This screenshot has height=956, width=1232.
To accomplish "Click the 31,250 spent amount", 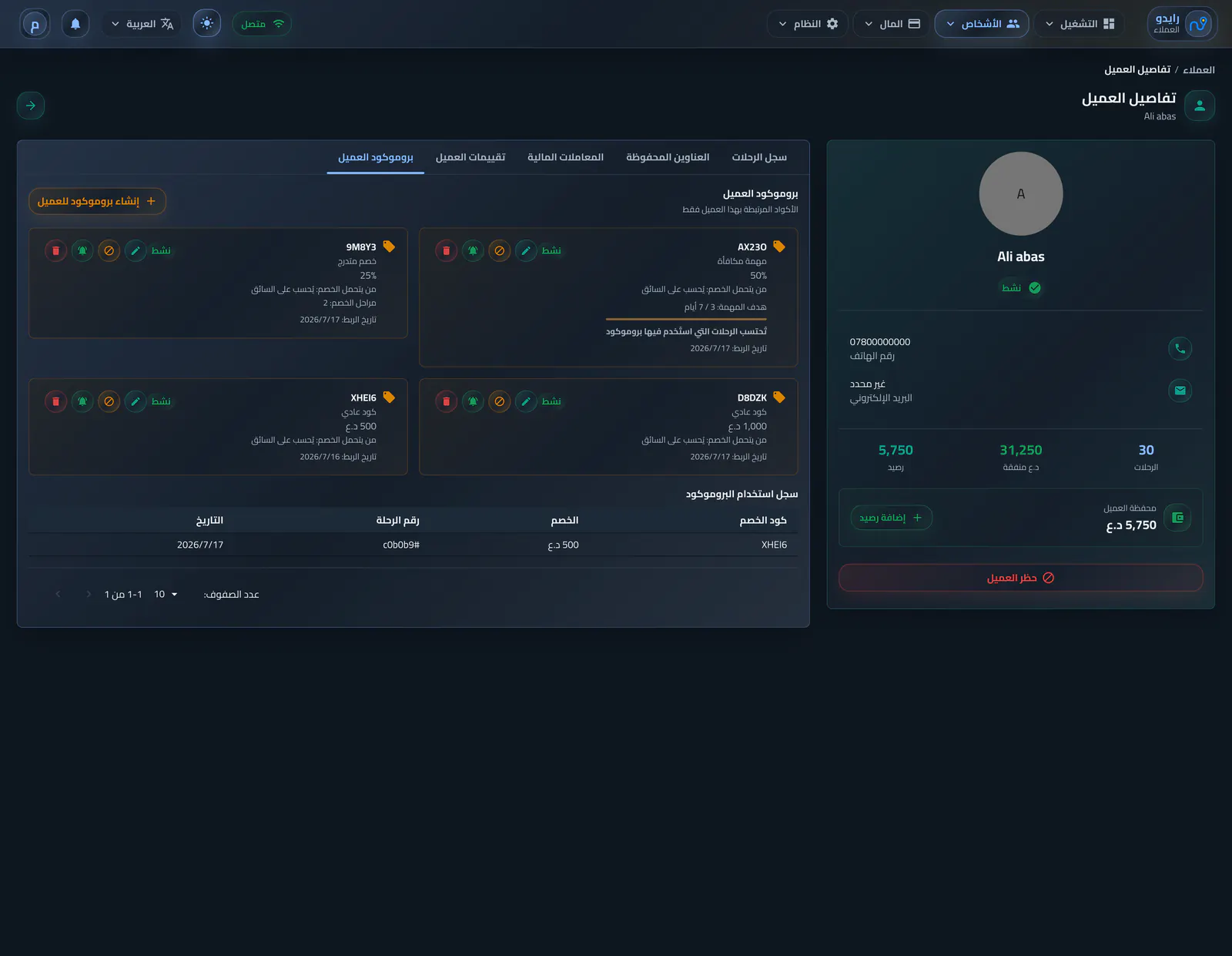I will 1021,450.
